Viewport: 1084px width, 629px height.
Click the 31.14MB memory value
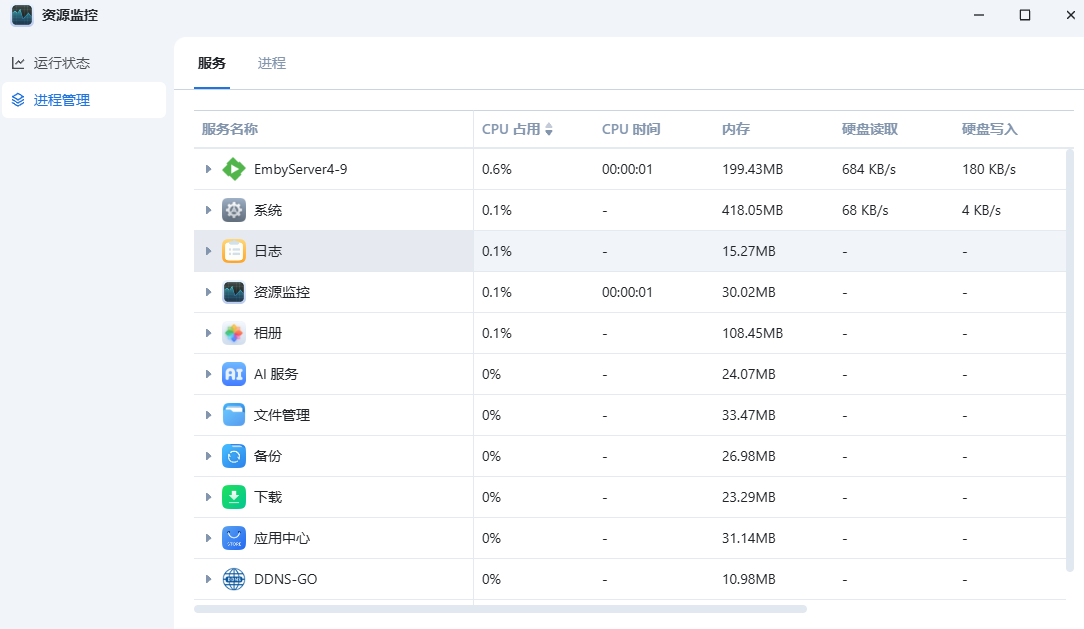click(x=749, y=538)
